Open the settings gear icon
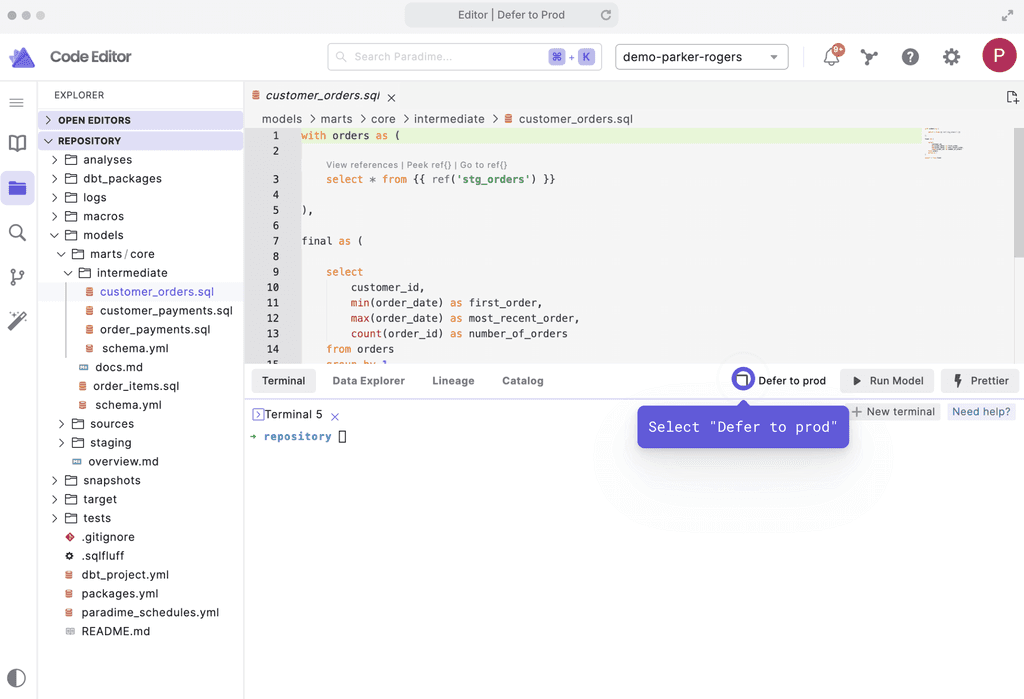 pyautogui.click(x=951, y=57)
